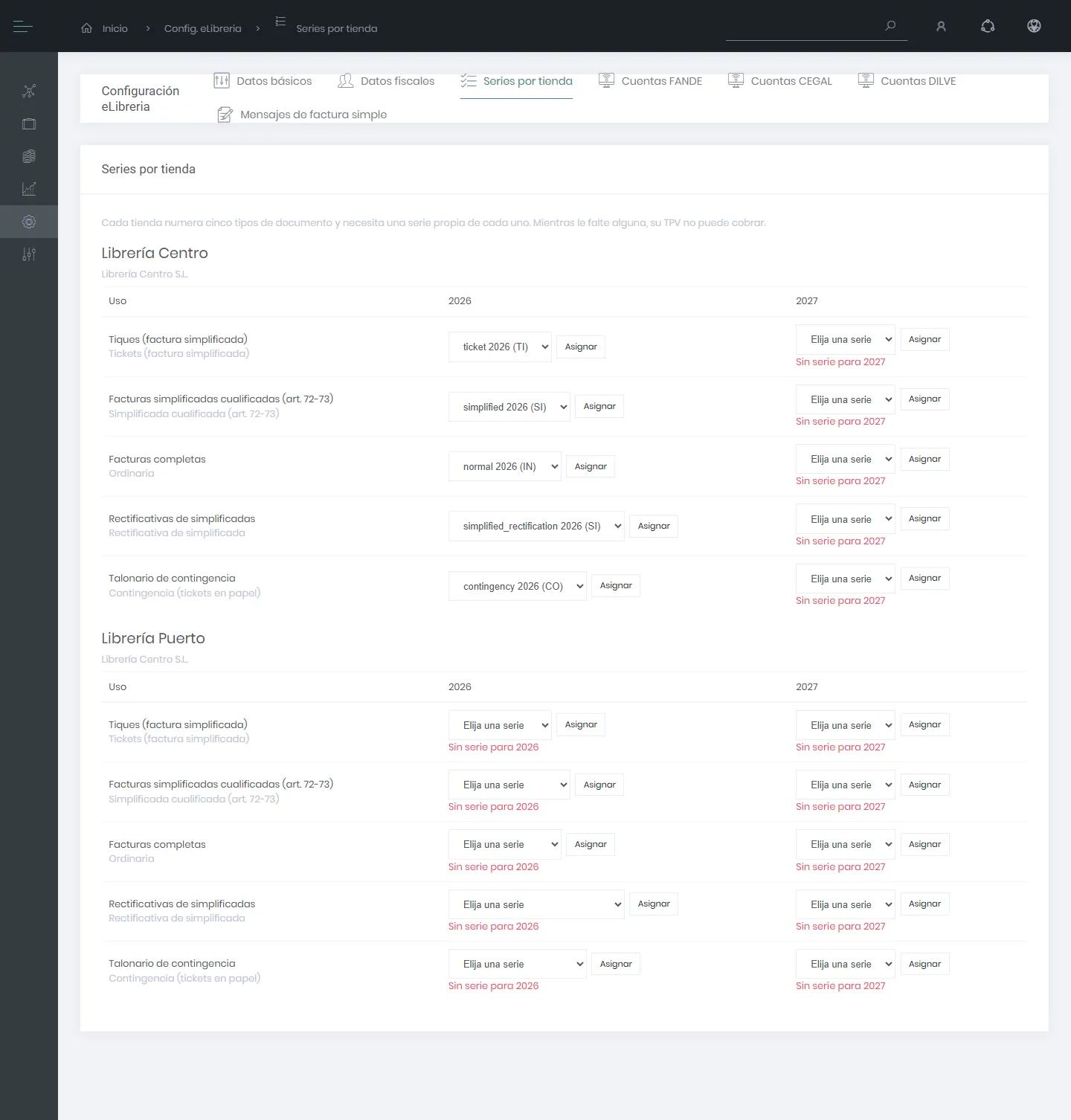Select the gear settings icon in the sidebar

pyautogui.click(x=29, y=222)
